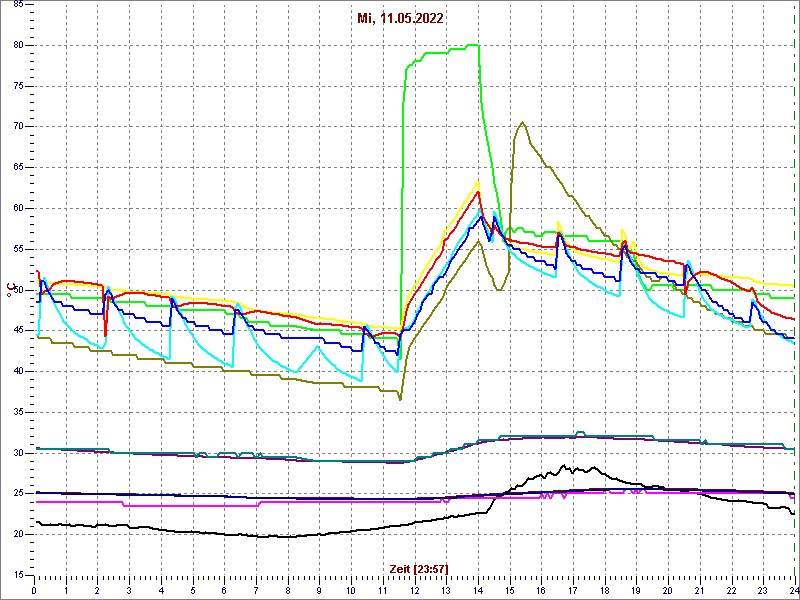Click hour 3 on the time axis
This screenshot has height=600, width=800.
click(x=129, y=591)
